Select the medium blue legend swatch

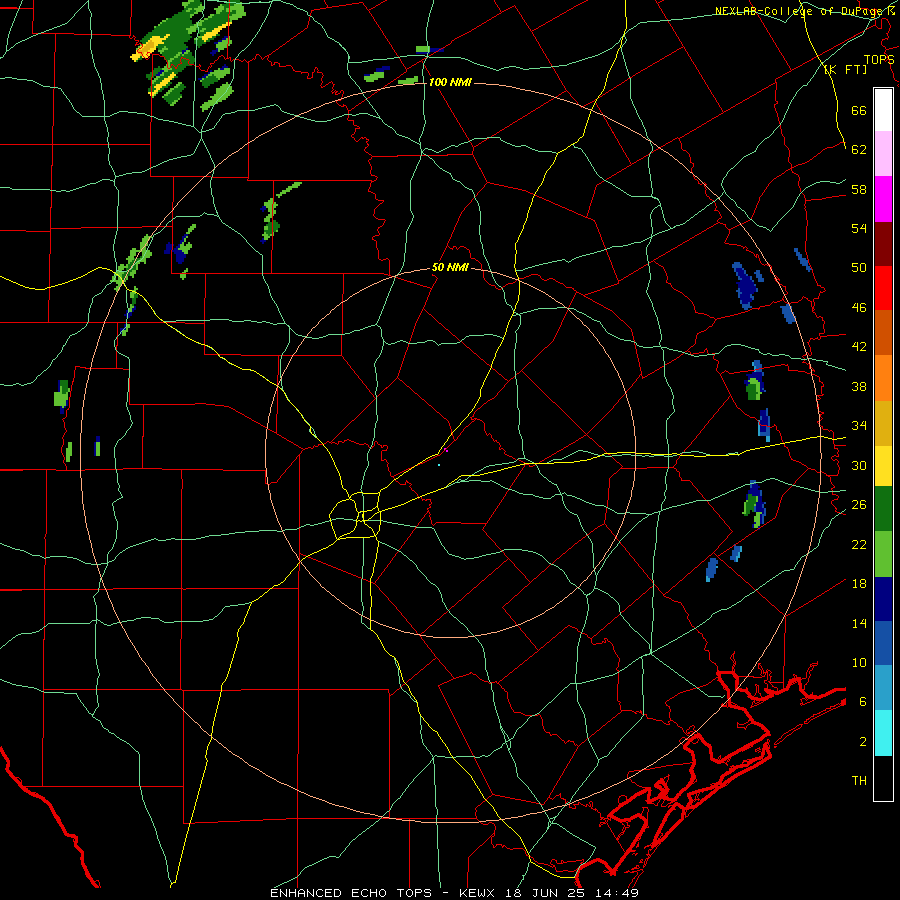[883, 643]
